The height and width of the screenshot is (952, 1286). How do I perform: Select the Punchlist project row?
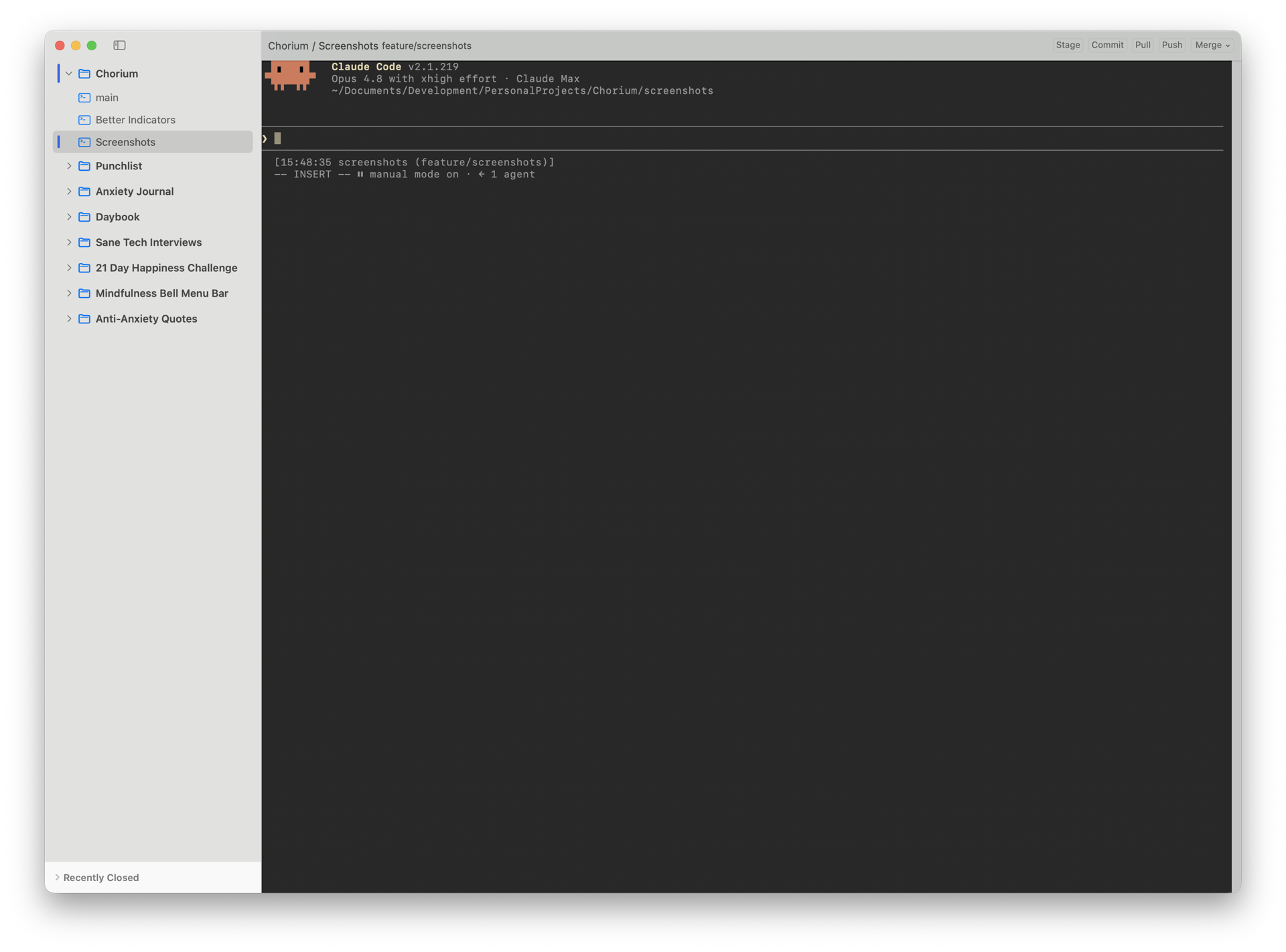(153, 166)
